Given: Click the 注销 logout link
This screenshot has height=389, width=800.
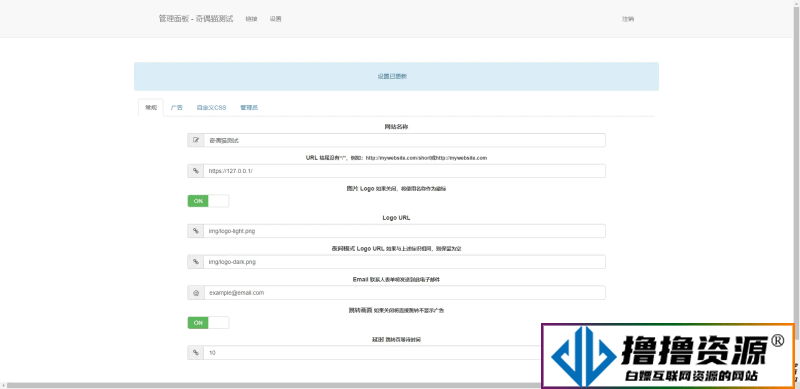Looking at the screenshot, I should [x=628, y=19].
